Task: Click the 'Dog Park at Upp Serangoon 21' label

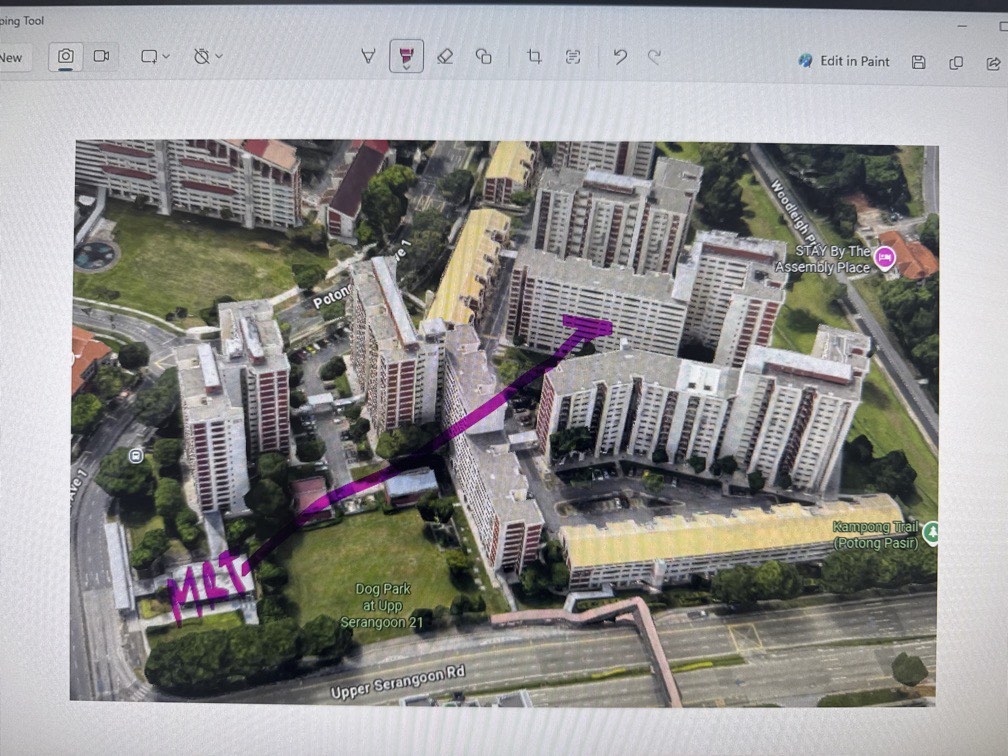Action: click(381, 606)
